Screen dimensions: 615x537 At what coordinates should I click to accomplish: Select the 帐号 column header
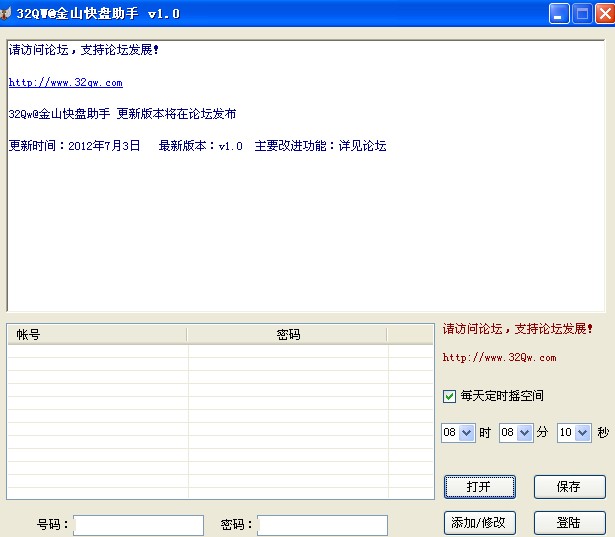tap(97, 335)
